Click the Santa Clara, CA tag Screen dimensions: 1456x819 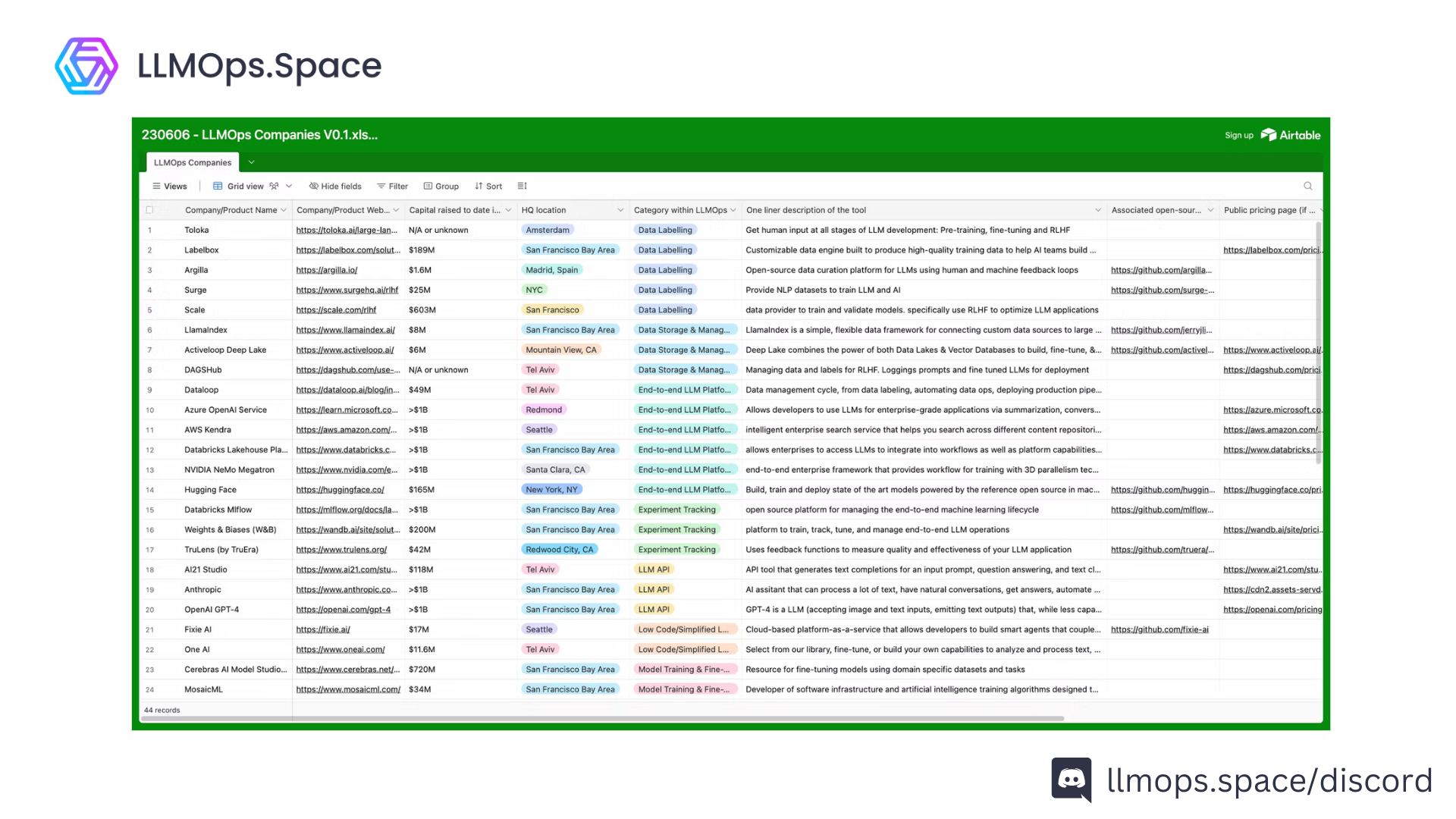pyautogui.click(x=556, y=470)
